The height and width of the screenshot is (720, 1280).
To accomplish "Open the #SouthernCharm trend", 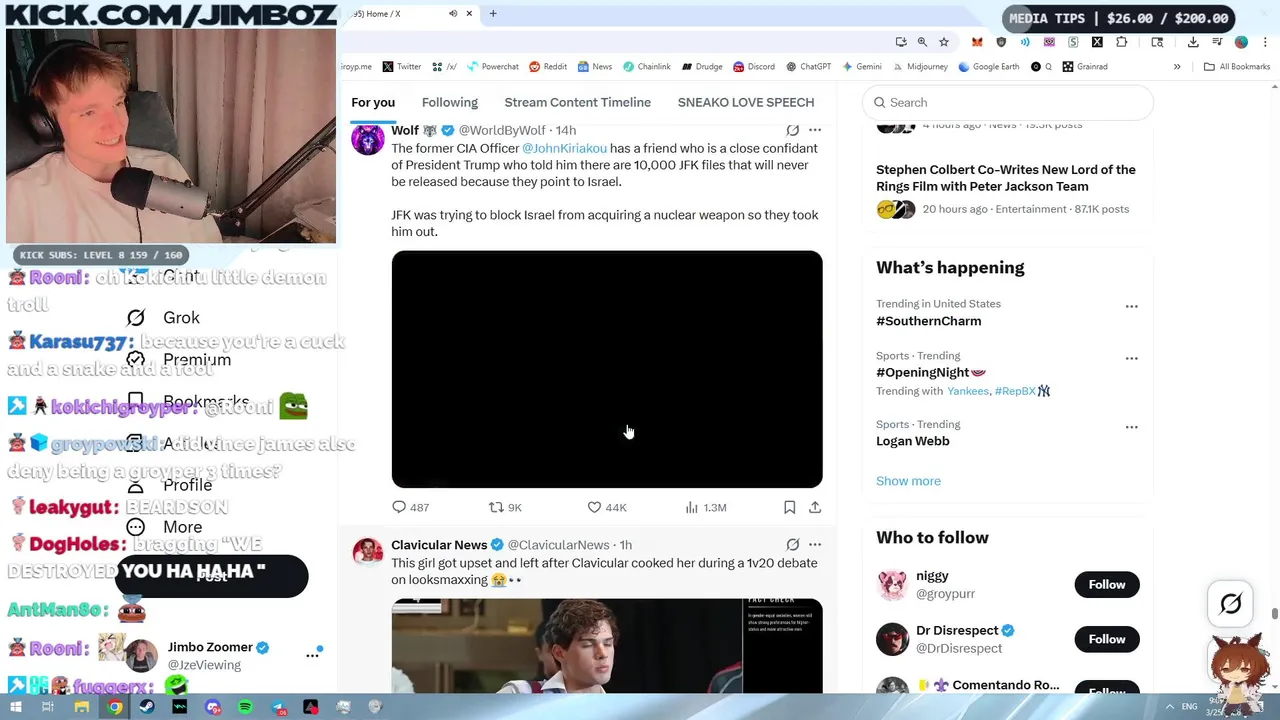I will click(929, 321).
